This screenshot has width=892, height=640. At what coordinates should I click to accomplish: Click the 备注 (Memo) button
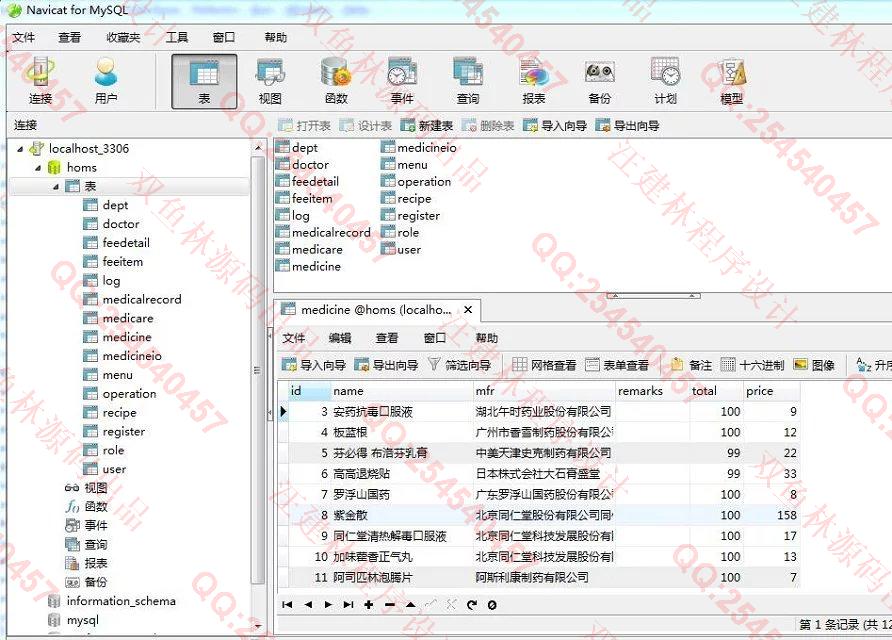692,365
